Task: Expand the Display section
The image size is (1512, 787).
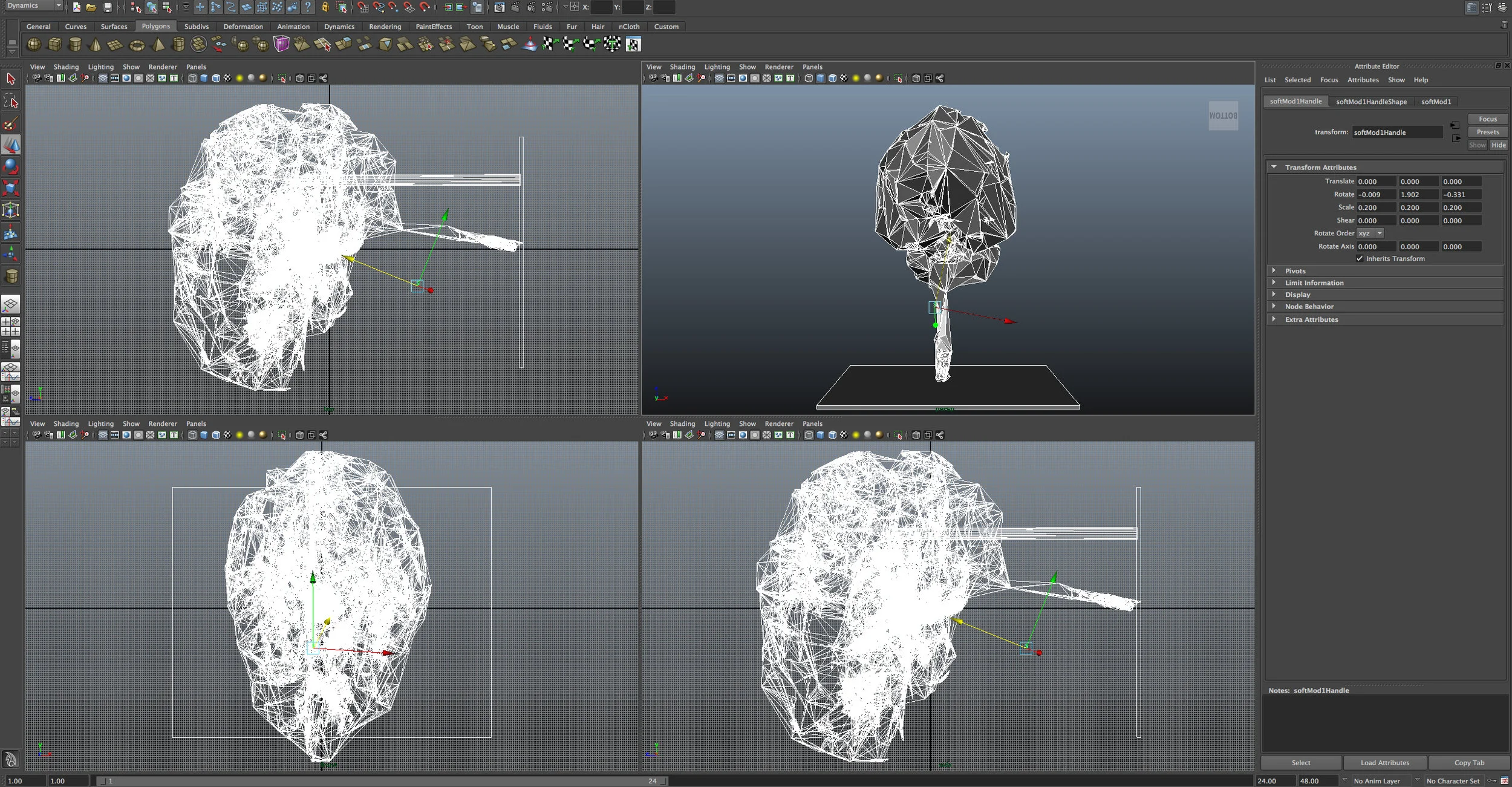Action: [1274, 294]
